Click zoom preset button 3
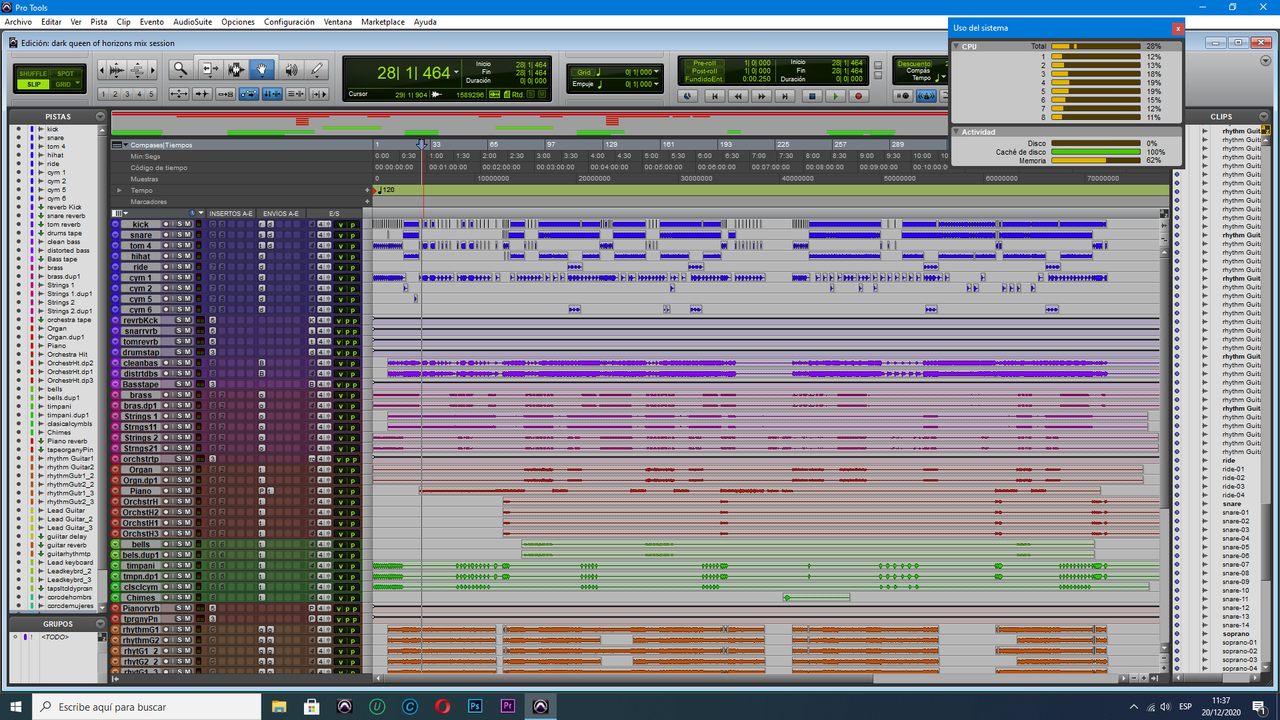This screenshot has height=720, width=1280. pyautogui.click(x=127, y=94)
